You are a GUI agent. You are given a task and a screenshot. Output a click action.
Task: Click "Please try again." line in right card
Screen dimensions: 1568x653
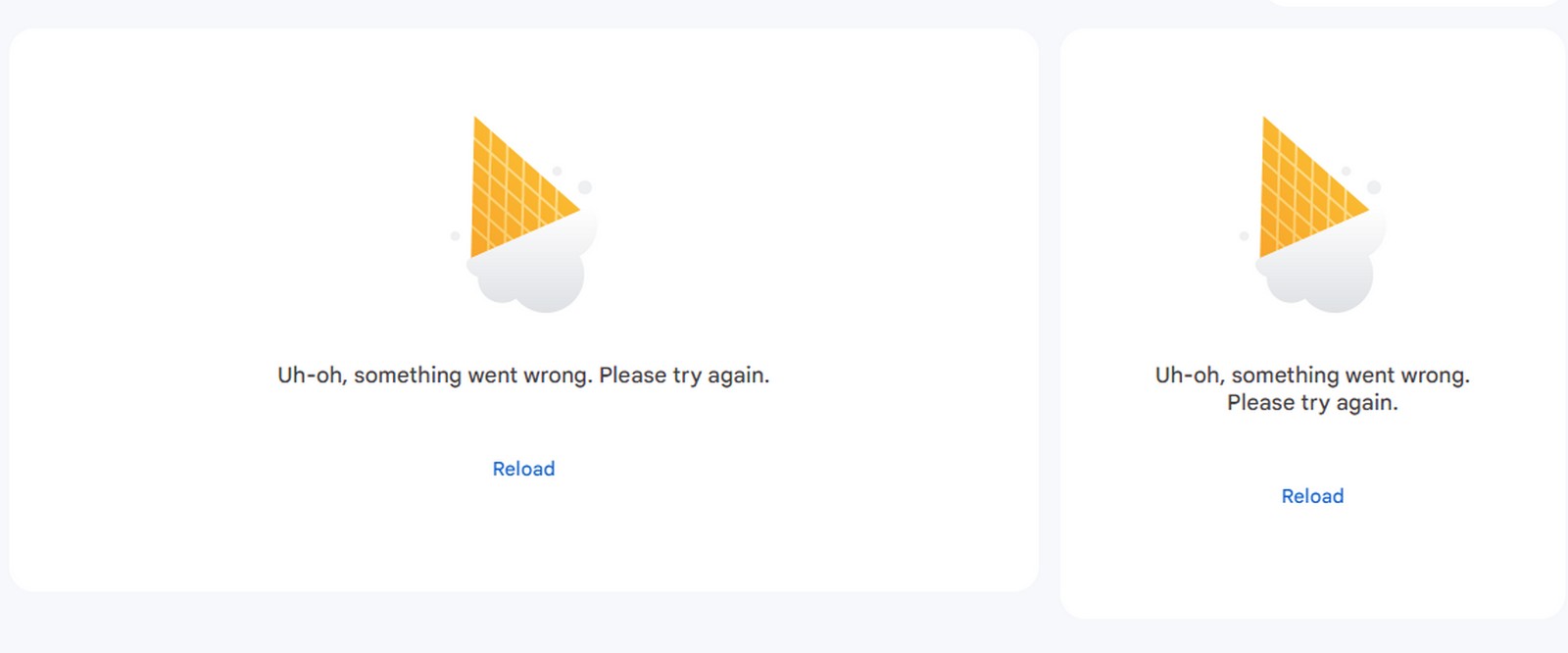(1312, 403)
